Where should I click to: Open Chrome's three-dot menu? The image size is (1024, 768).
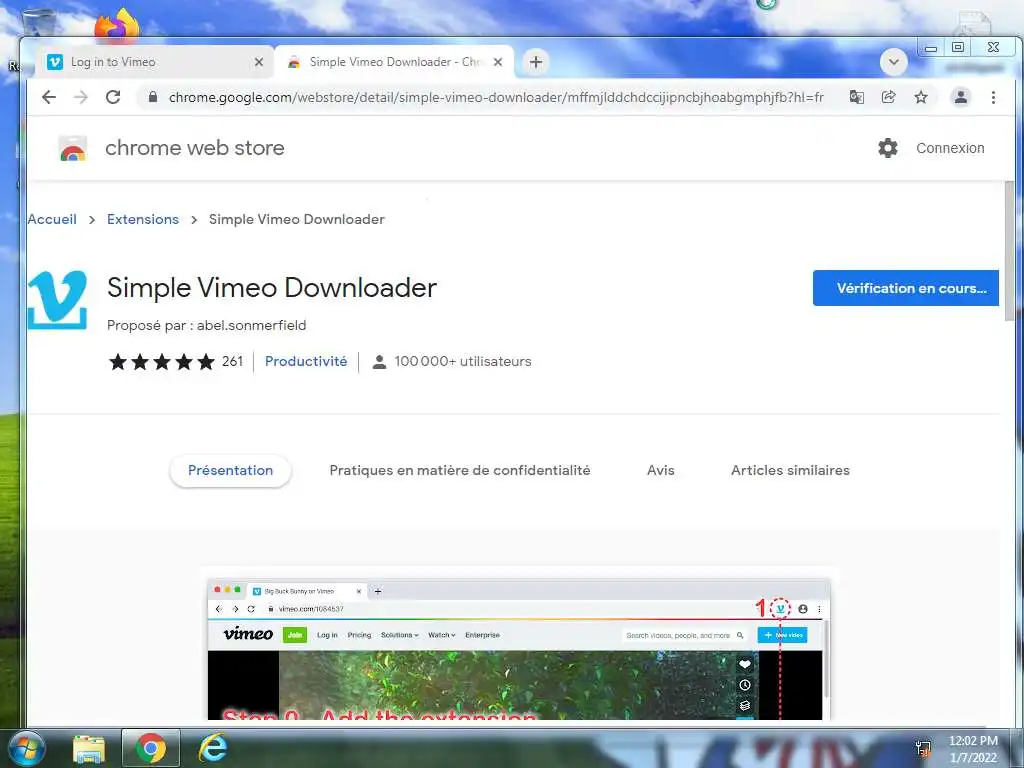[993, 97]
